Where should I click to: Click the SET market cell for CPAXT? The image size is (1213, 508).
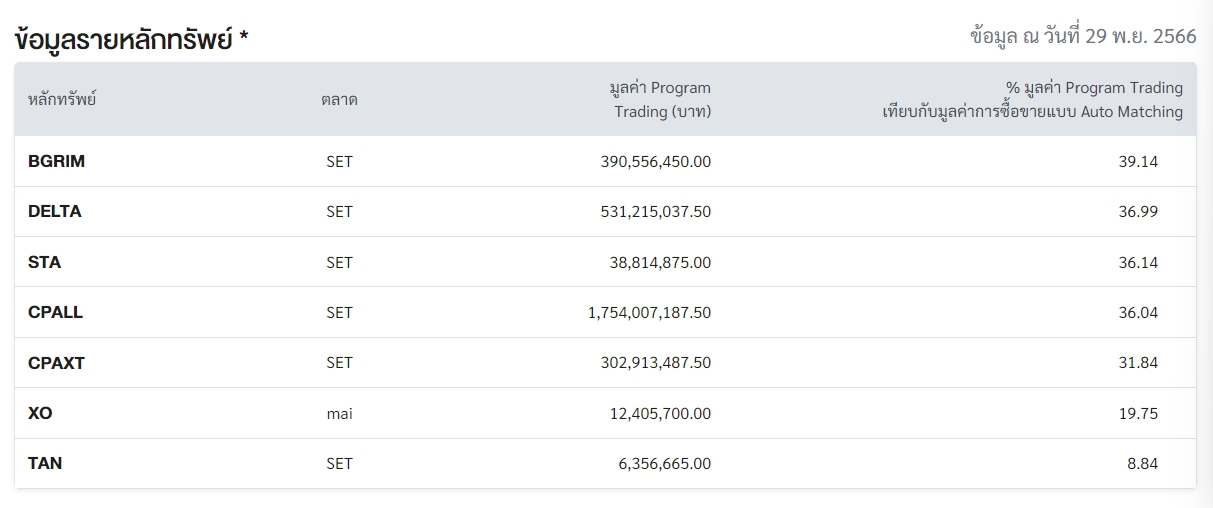(339, 363)
